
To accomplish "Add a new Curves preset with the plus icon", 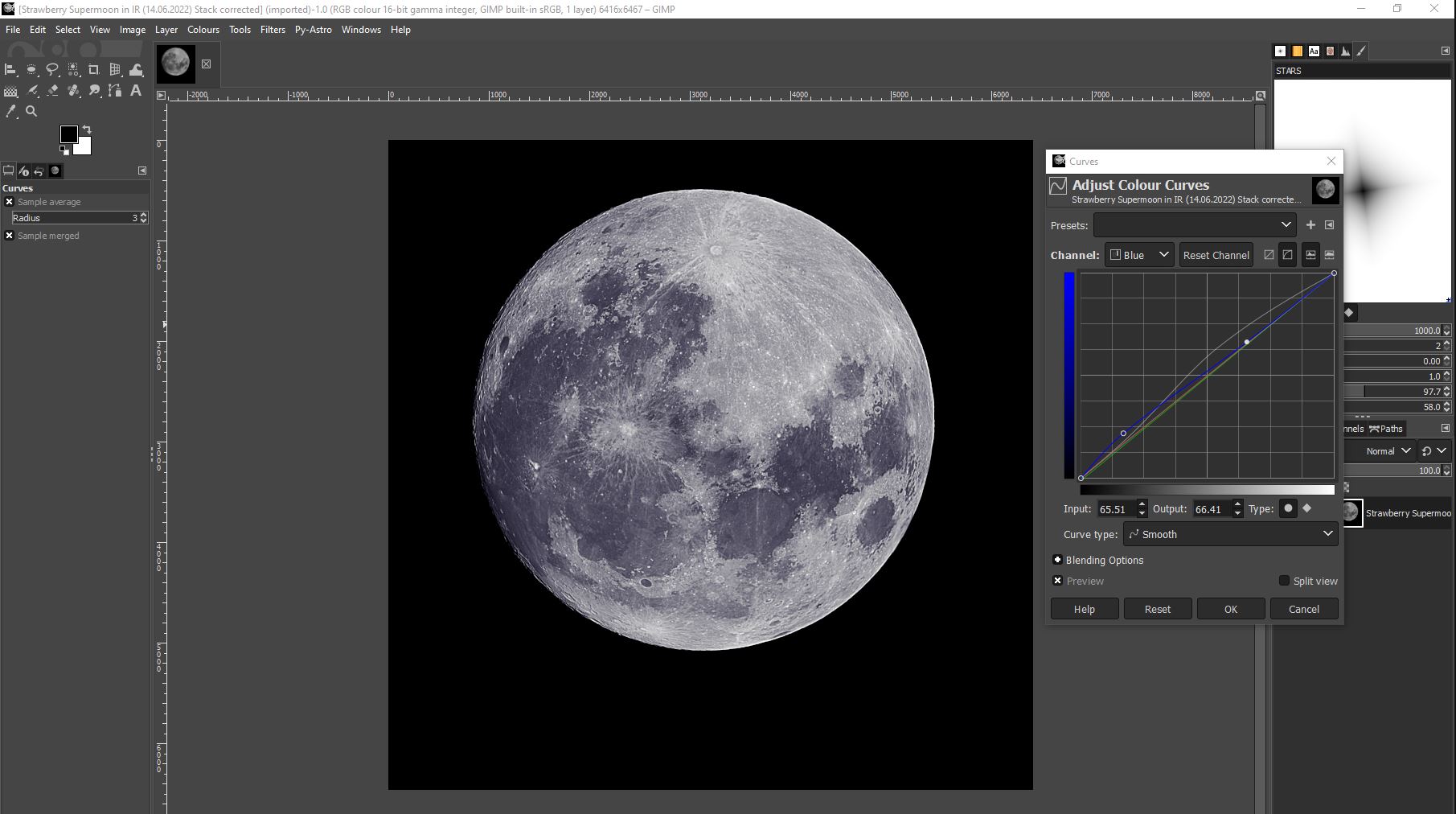I will coord(1310,225).
